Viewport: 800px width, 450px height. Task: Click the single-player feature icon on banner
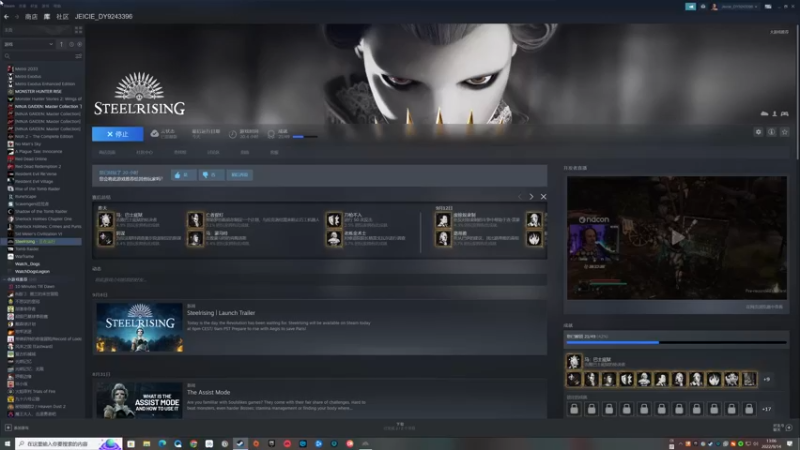(x=774, y=114)
